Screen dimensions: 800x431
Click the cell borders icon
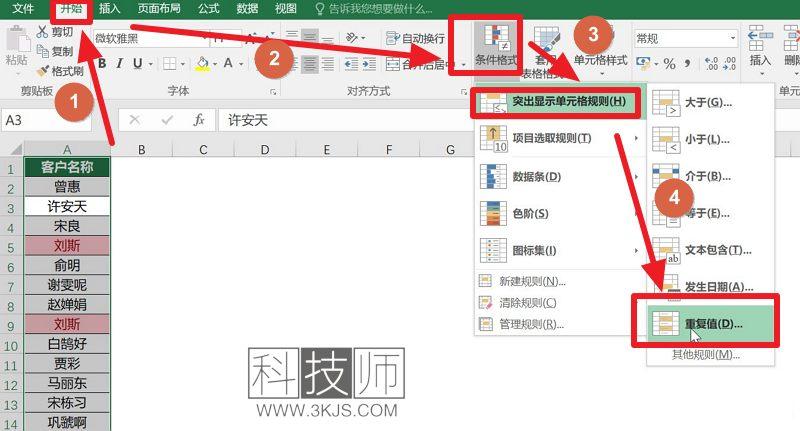pyautogui.click(x=169, y=63)
